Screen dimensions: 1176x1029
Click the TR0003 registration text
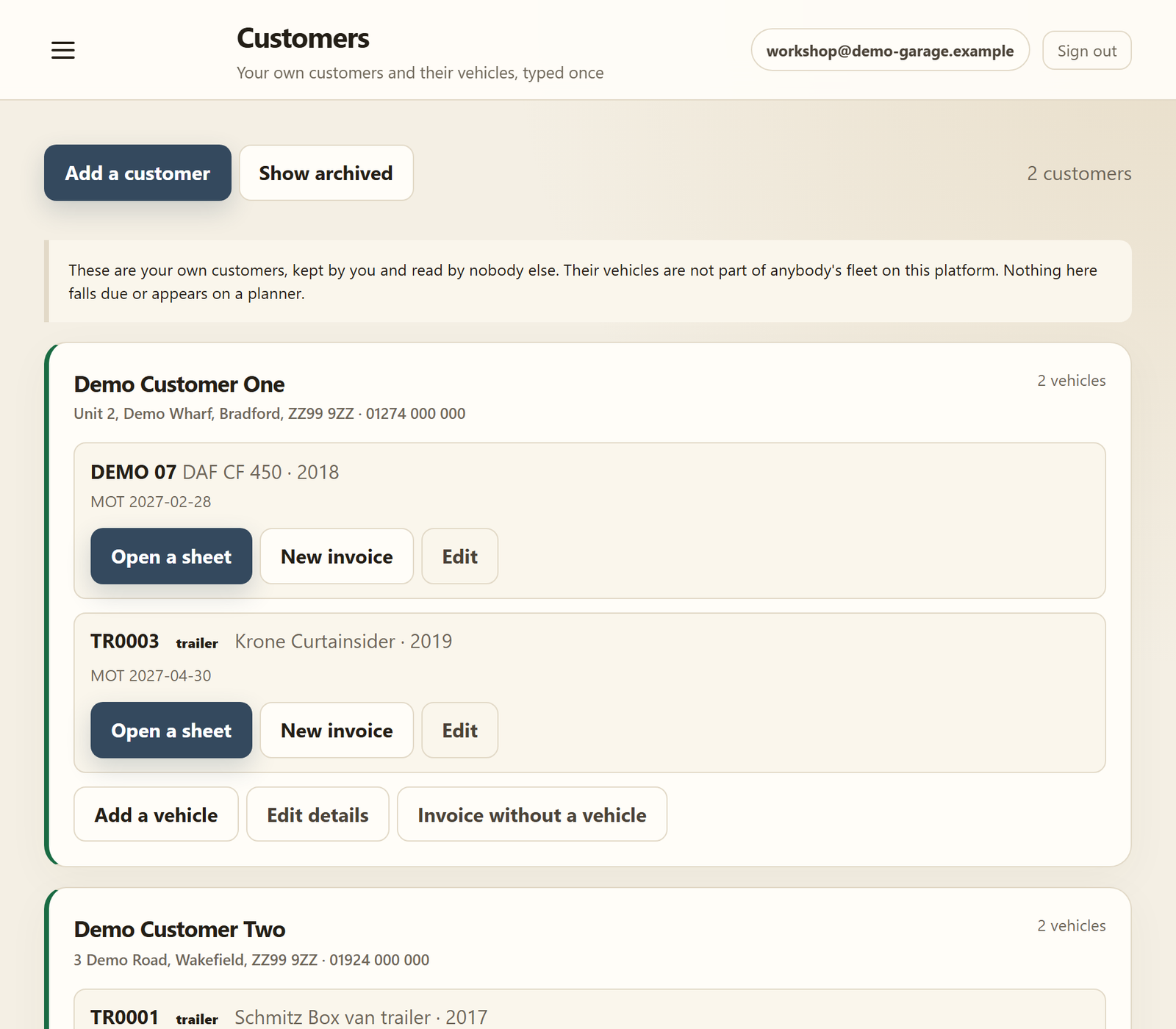(124, 642)
